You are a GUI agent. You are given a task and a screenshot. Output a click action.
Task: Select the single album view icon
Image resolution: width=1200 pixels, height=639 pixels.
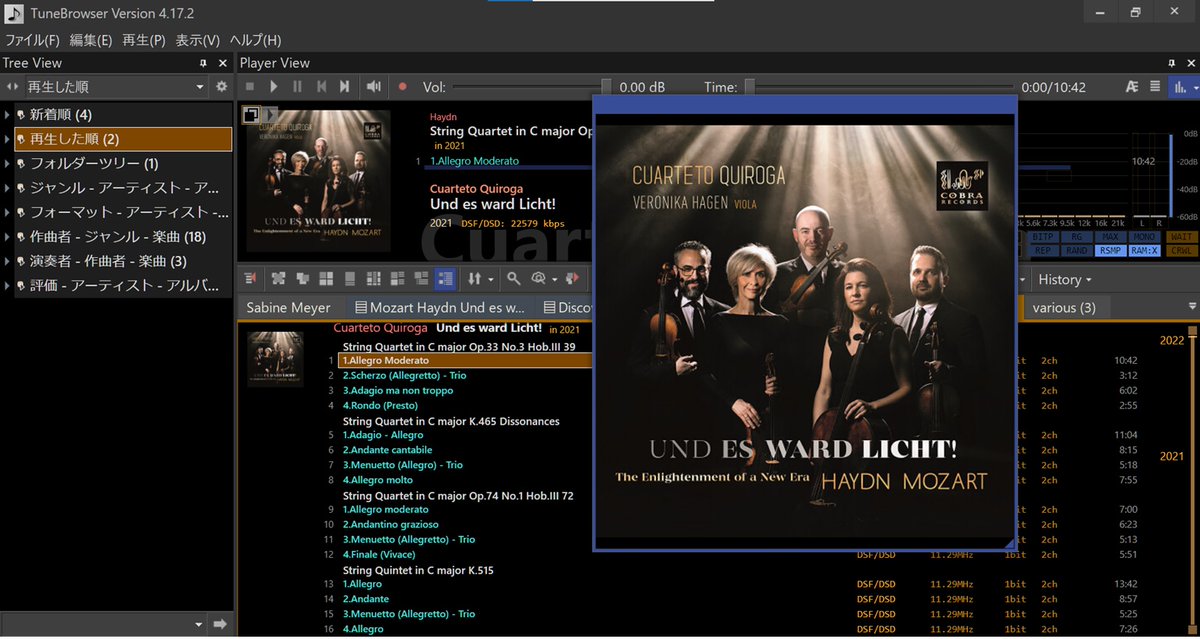pyautogui.click(x=350, y=278)
